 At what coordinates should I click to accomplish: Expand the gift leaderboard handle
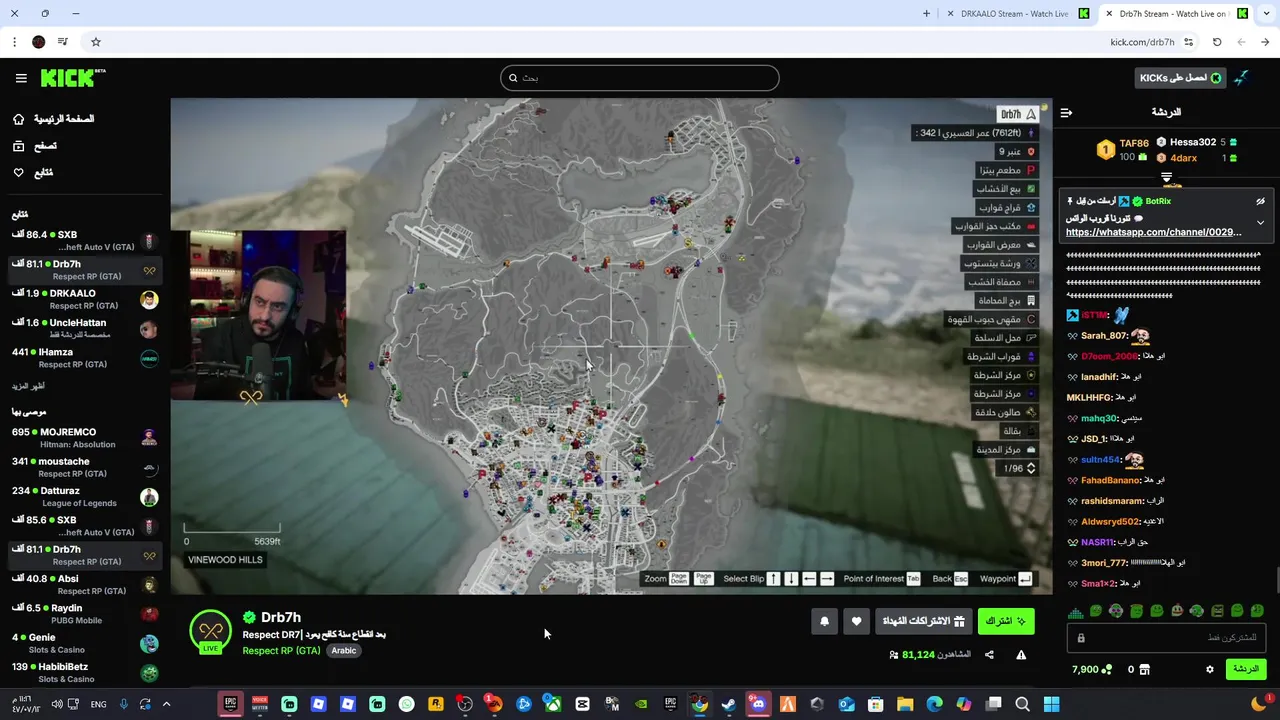1166,178
